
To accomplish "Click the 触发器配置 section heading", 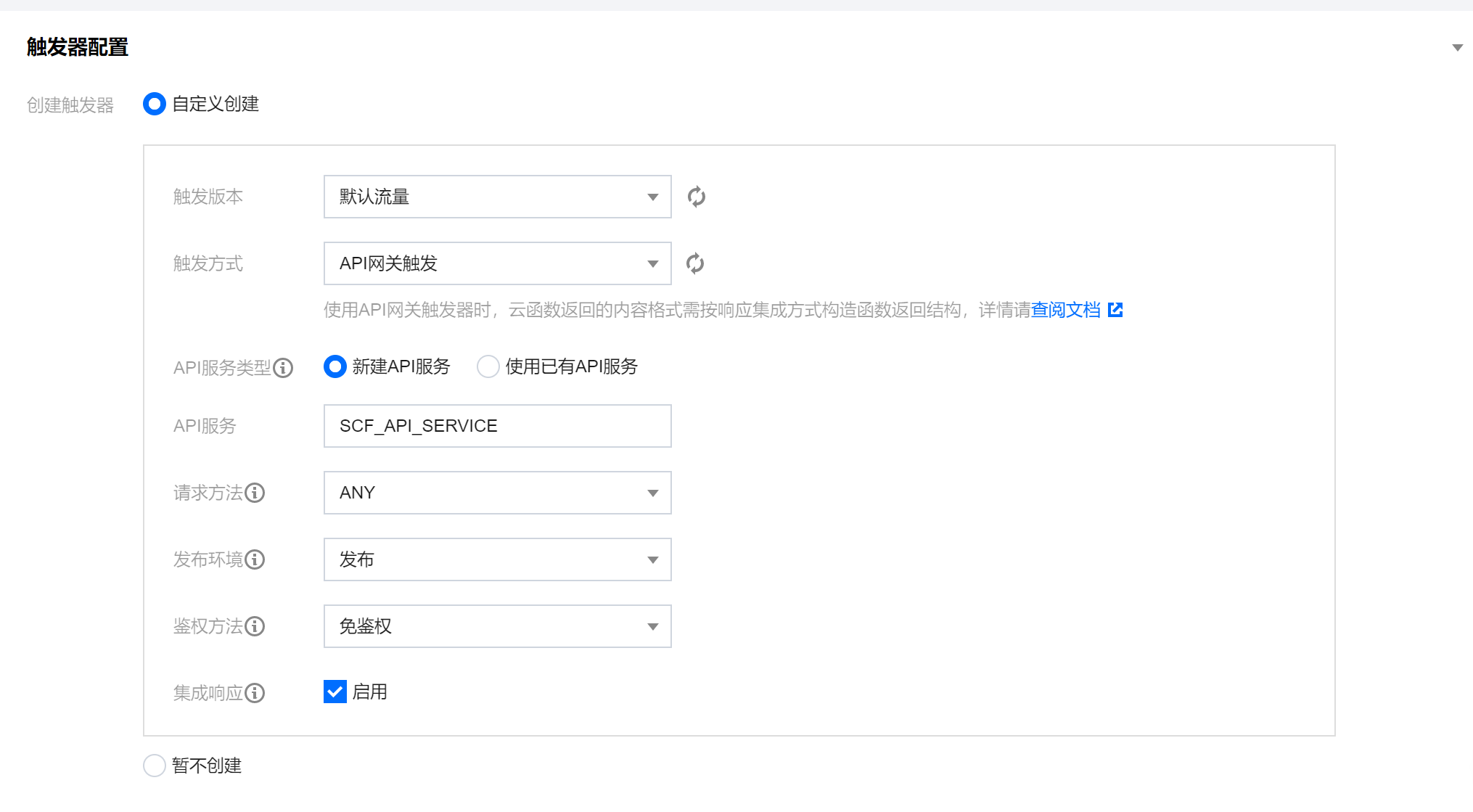I will 78,47.
